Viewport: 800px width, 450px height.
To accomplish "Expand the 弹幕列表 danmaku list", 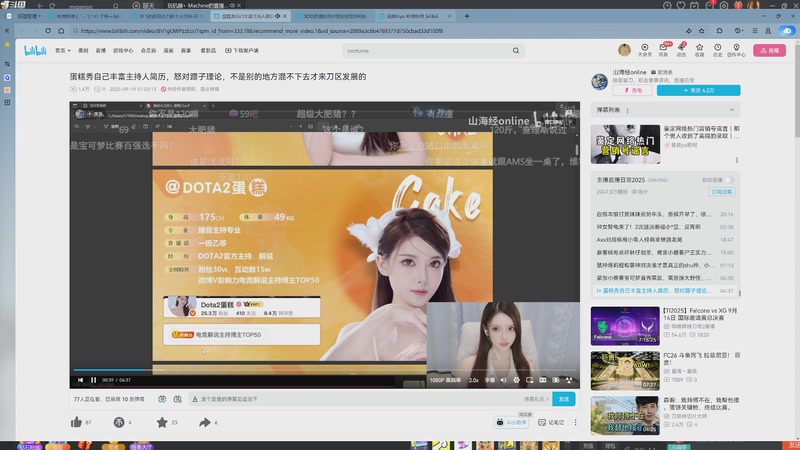I will pos(732,110).
